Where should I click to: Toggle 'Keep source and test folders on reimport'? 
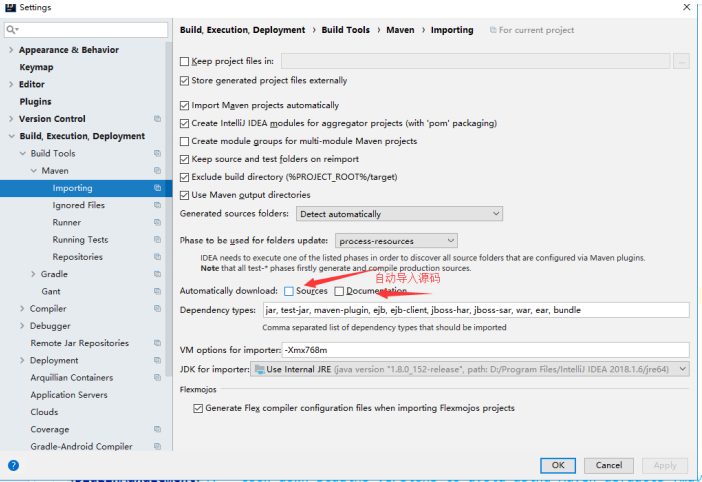pyautogui.click(x=184, y=159)
